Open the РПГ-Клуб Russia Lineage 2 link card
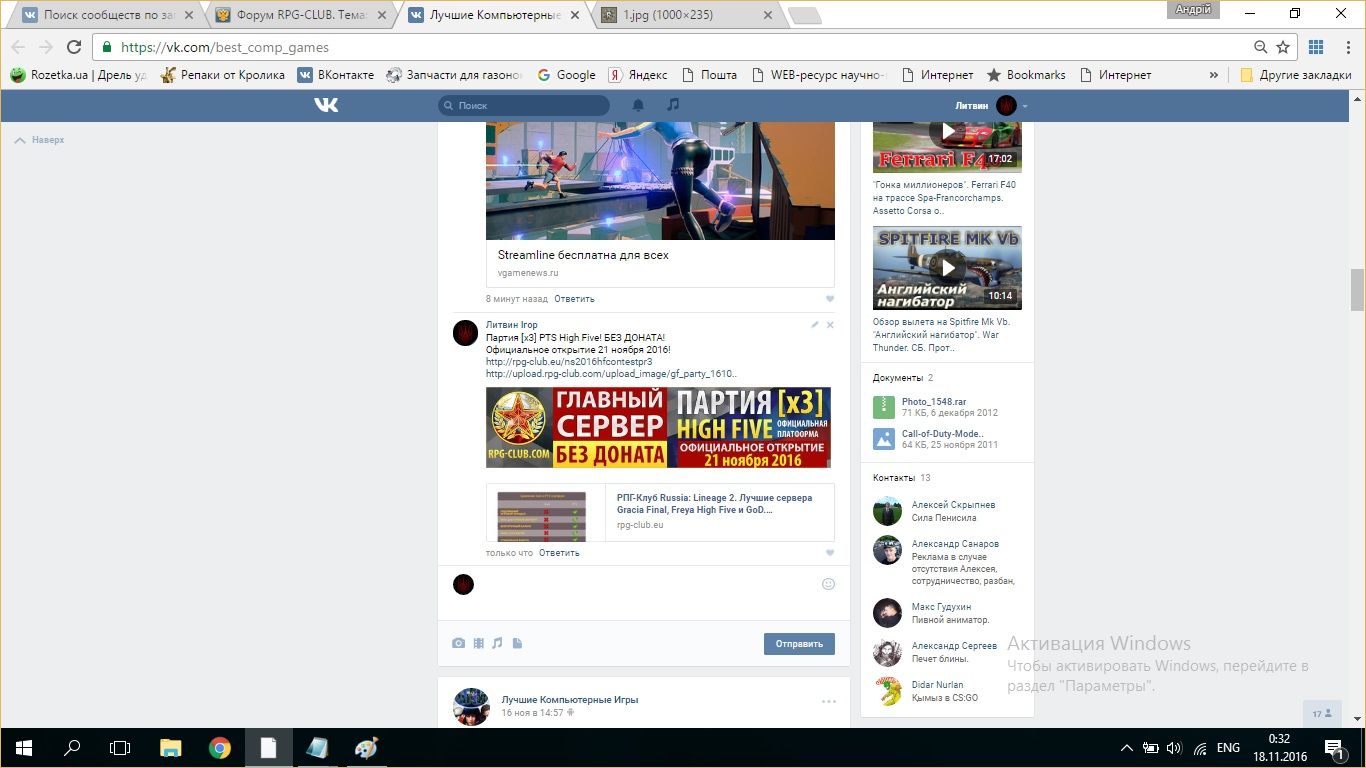1366x768 pixels. [x=660, y=513]
